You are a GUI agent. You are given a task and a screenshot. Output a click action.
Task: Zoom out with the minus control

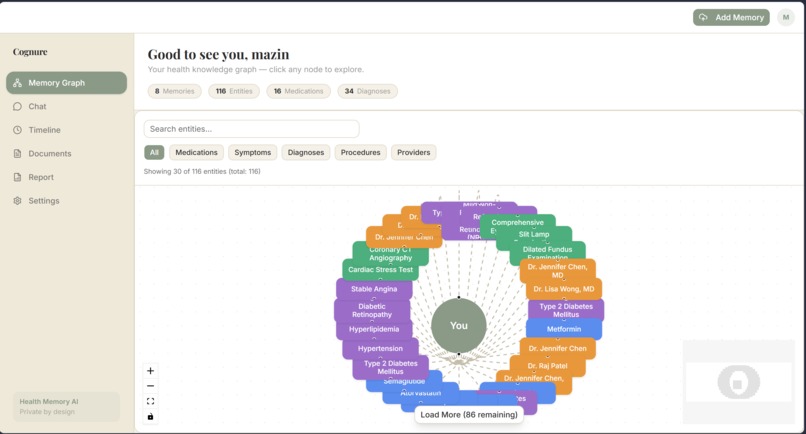tap(151, 386)
